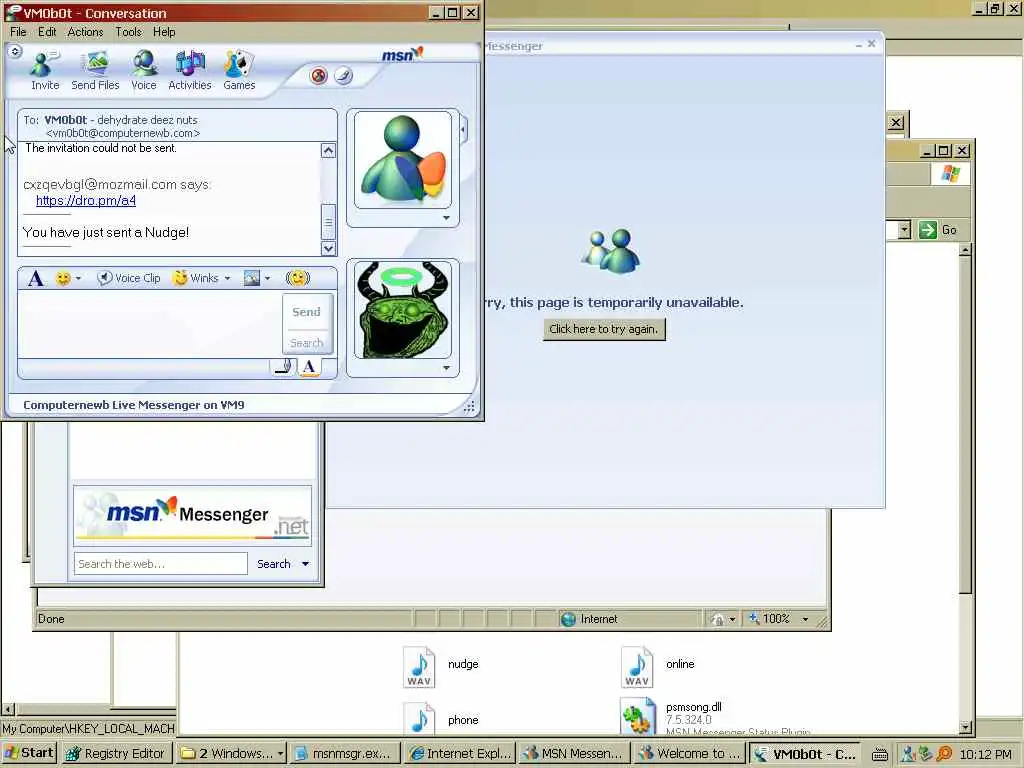The width and height of the screenshot is (1024, 768).
Task: Start a Voice call from the toolbar
Action: (x=144, y=71)
